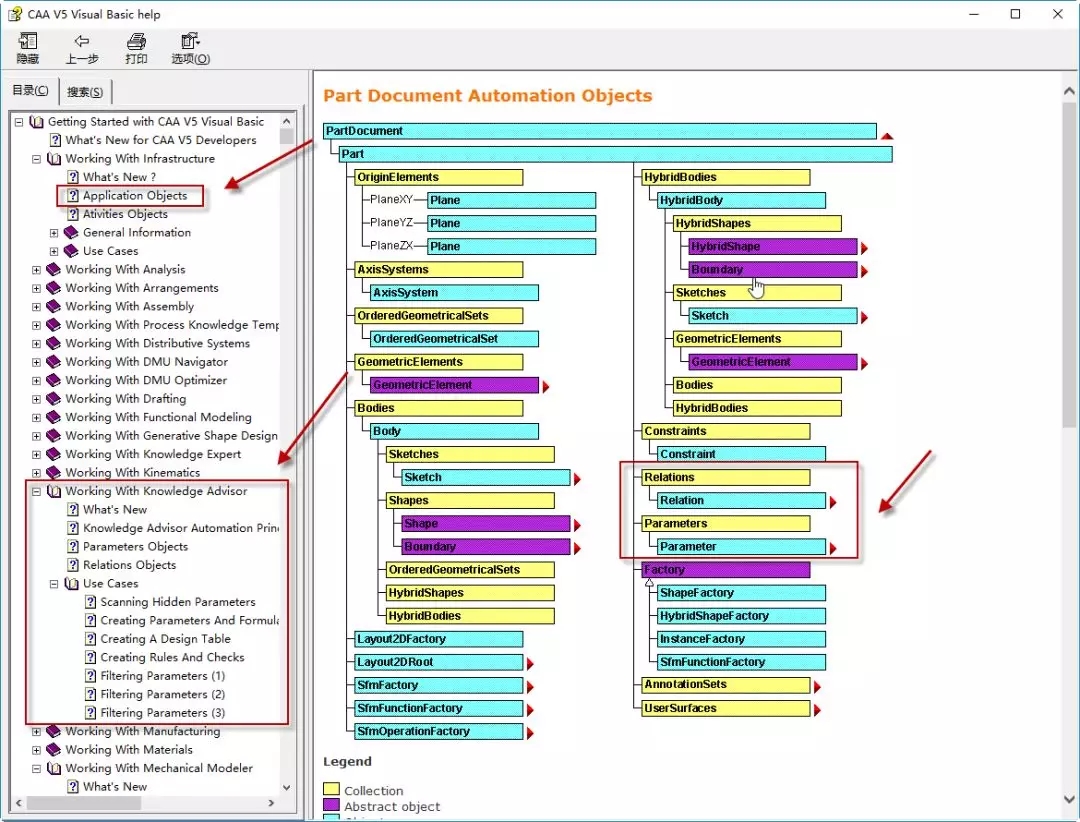Click the book icon beside Working With Analysis
Screen dimensions: 1080x822
coord(54,269)
